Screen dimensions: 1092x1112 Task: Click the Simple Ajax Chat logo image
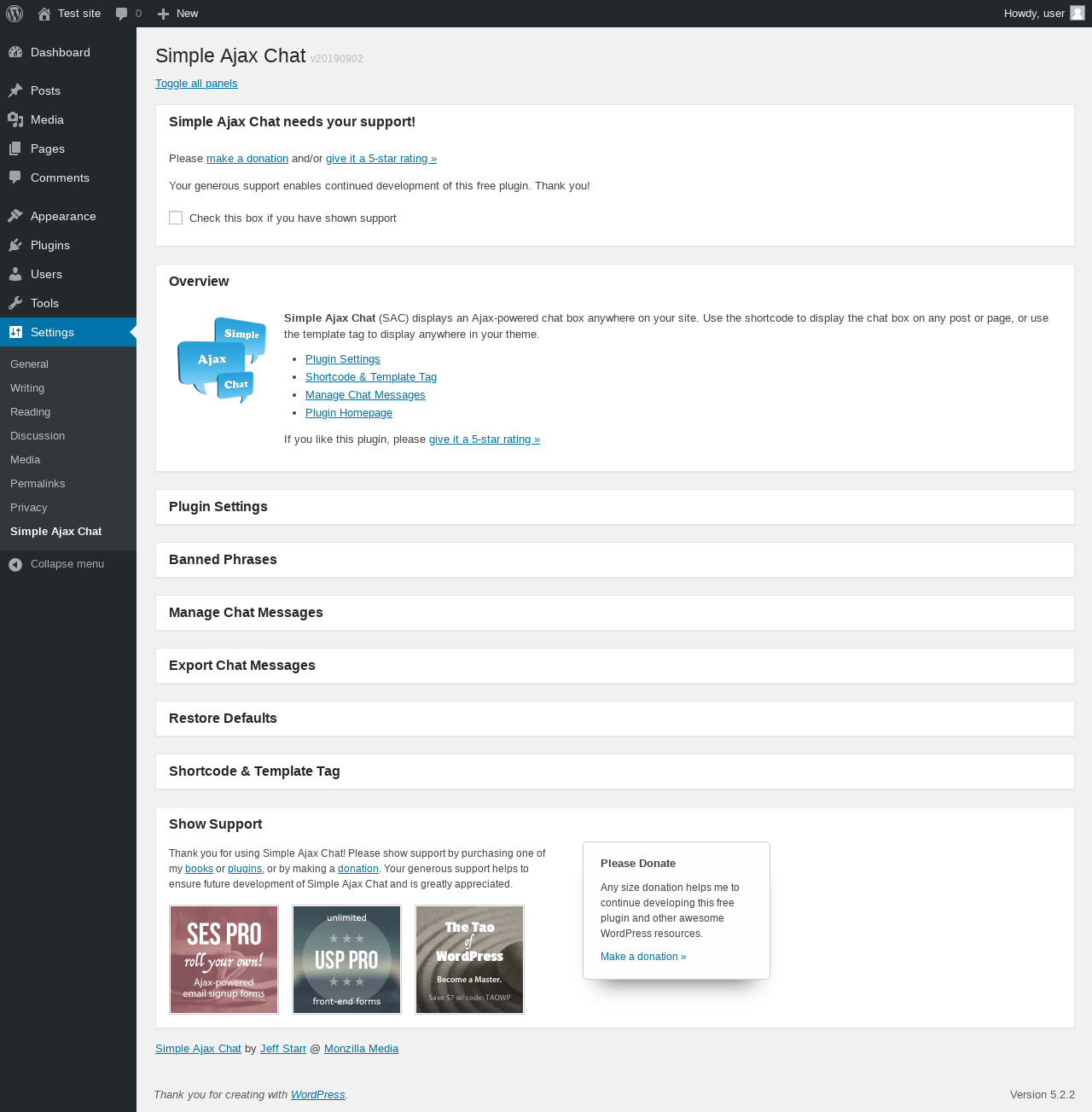[x=222, y=360]
